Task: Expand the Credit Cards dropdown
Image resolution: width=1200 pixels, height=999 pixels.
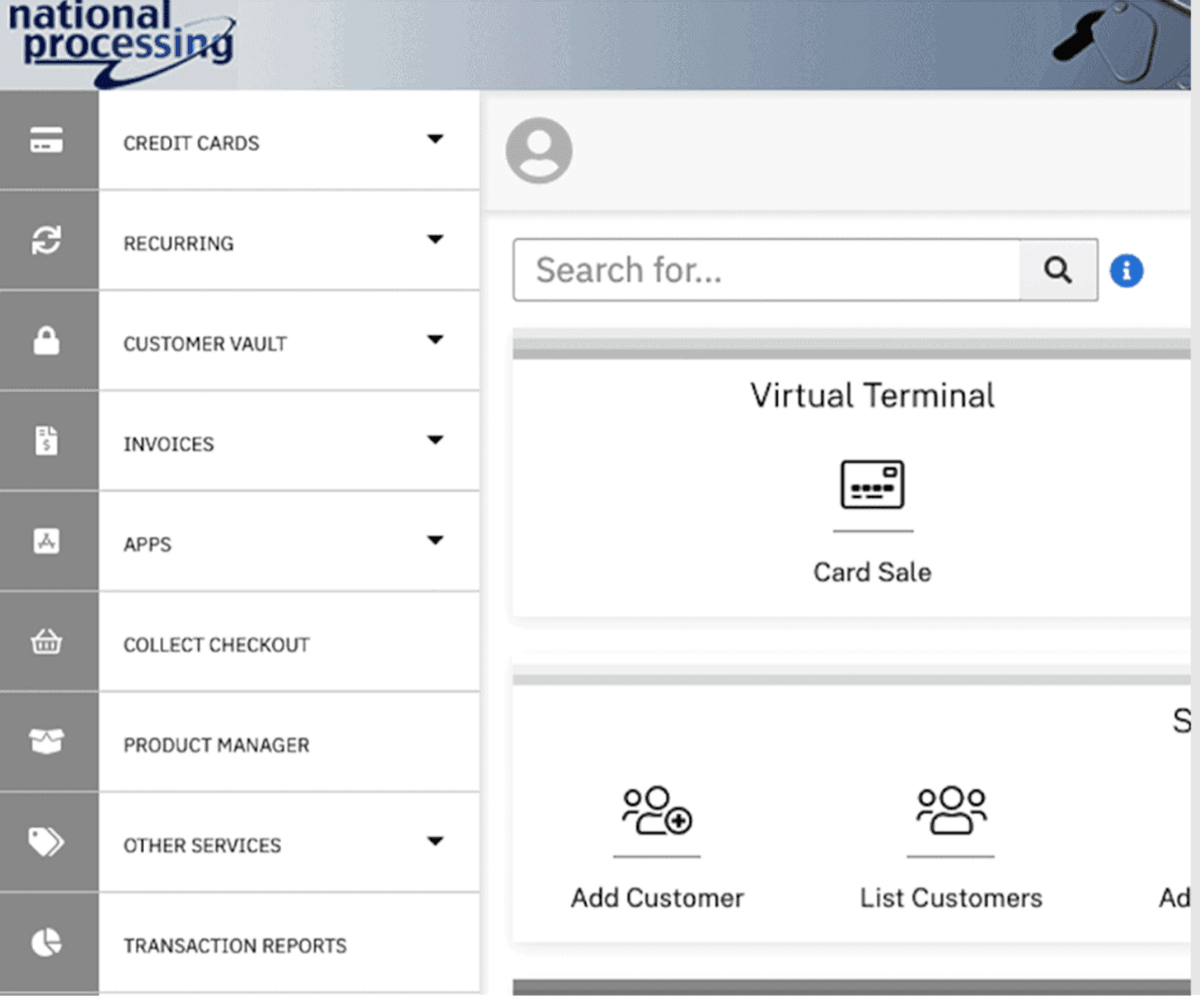Action: click(435, 140)
